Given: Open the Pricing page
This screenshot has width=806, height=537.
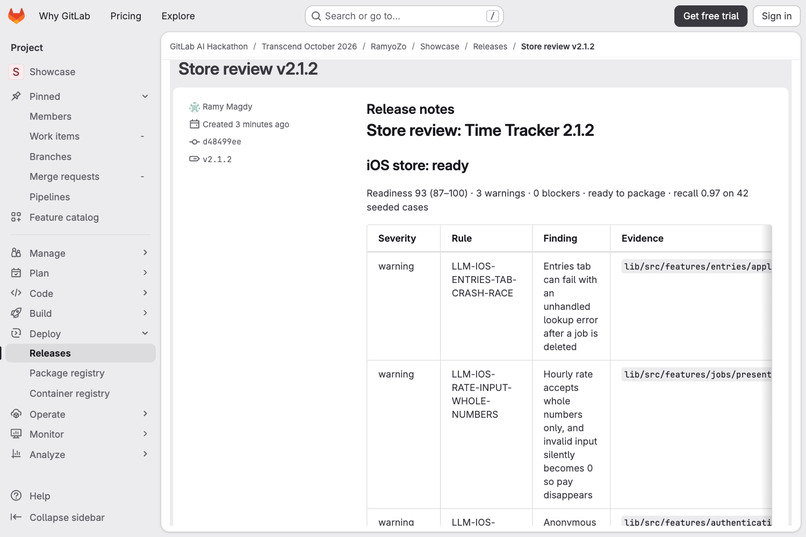Looking at the screenshot, I should 125,16.
